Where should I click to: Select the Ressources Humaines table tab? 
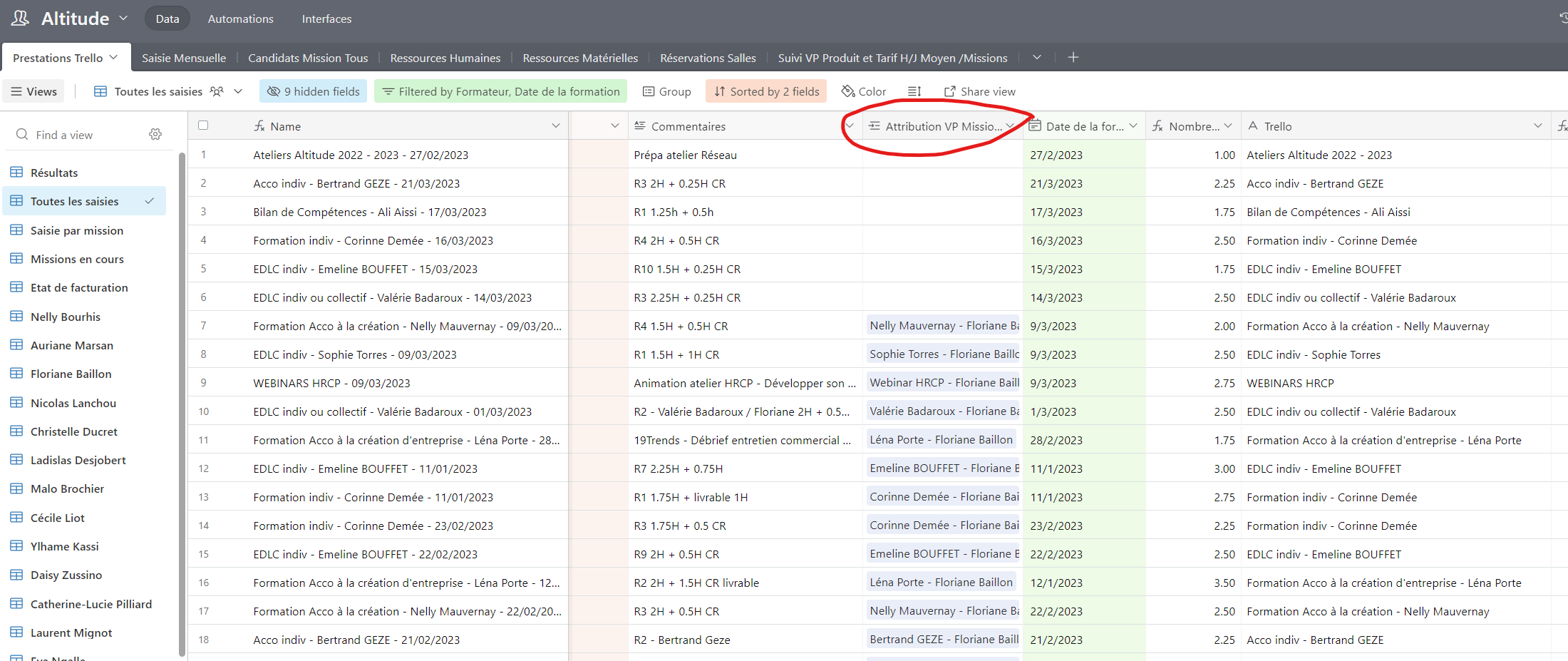pyautogui.click(x=445, y=58)
